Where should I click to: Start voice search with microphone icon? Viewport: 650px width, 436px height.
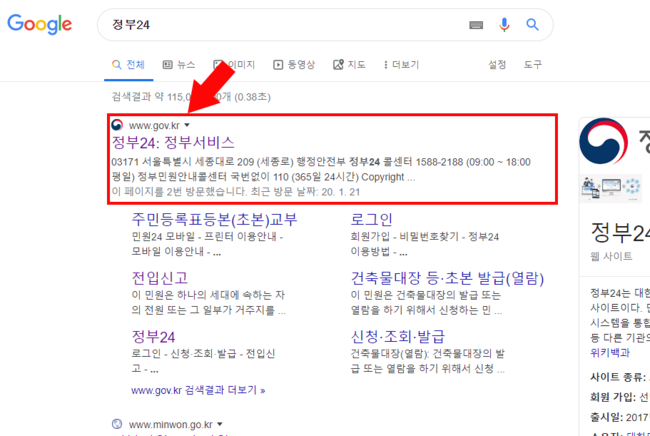[504, 25]
